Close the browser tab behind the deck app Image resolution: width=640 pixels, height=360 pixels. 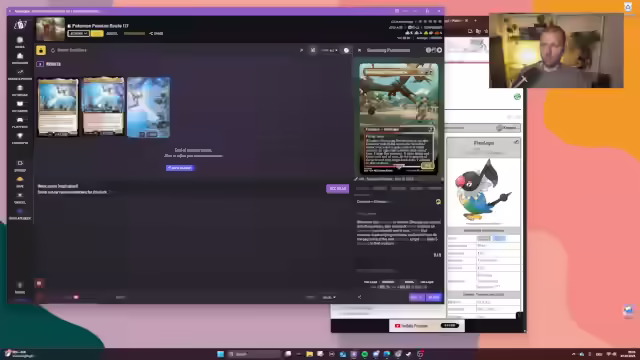point(466,20)
